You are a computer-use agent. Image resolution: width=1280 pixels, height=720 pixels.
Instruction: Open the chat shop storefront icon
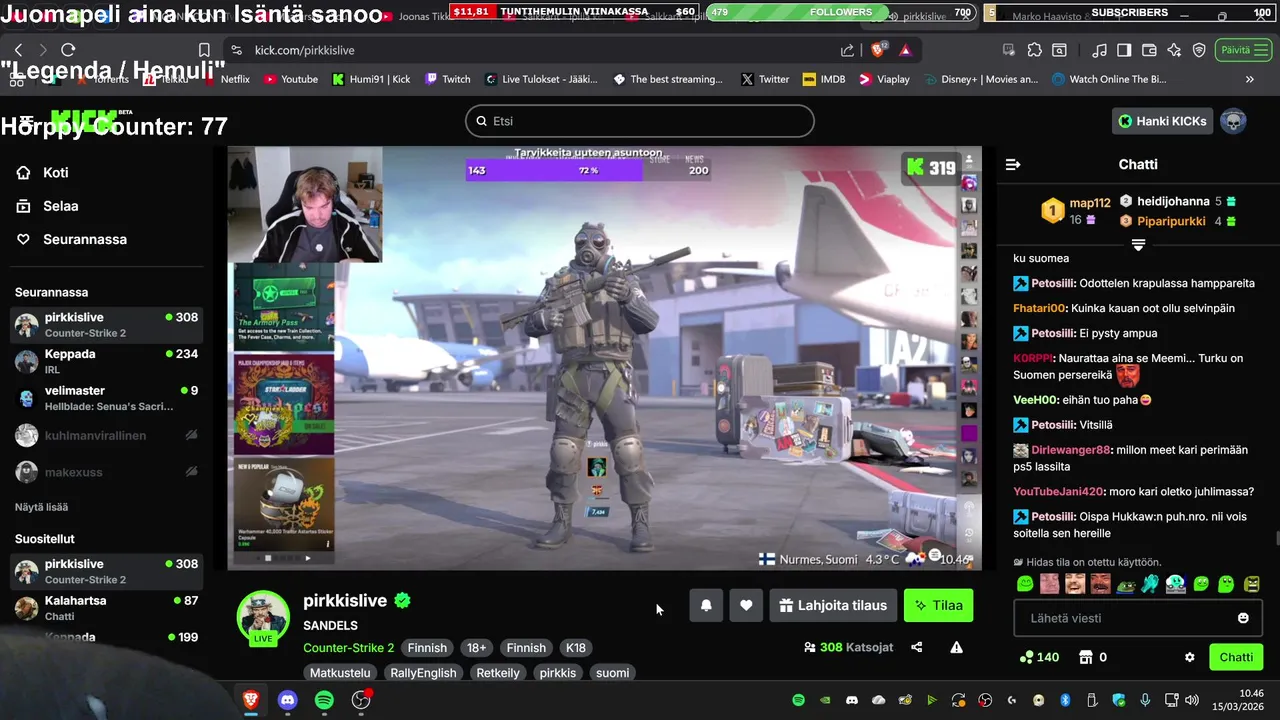tap(1085, 657)
